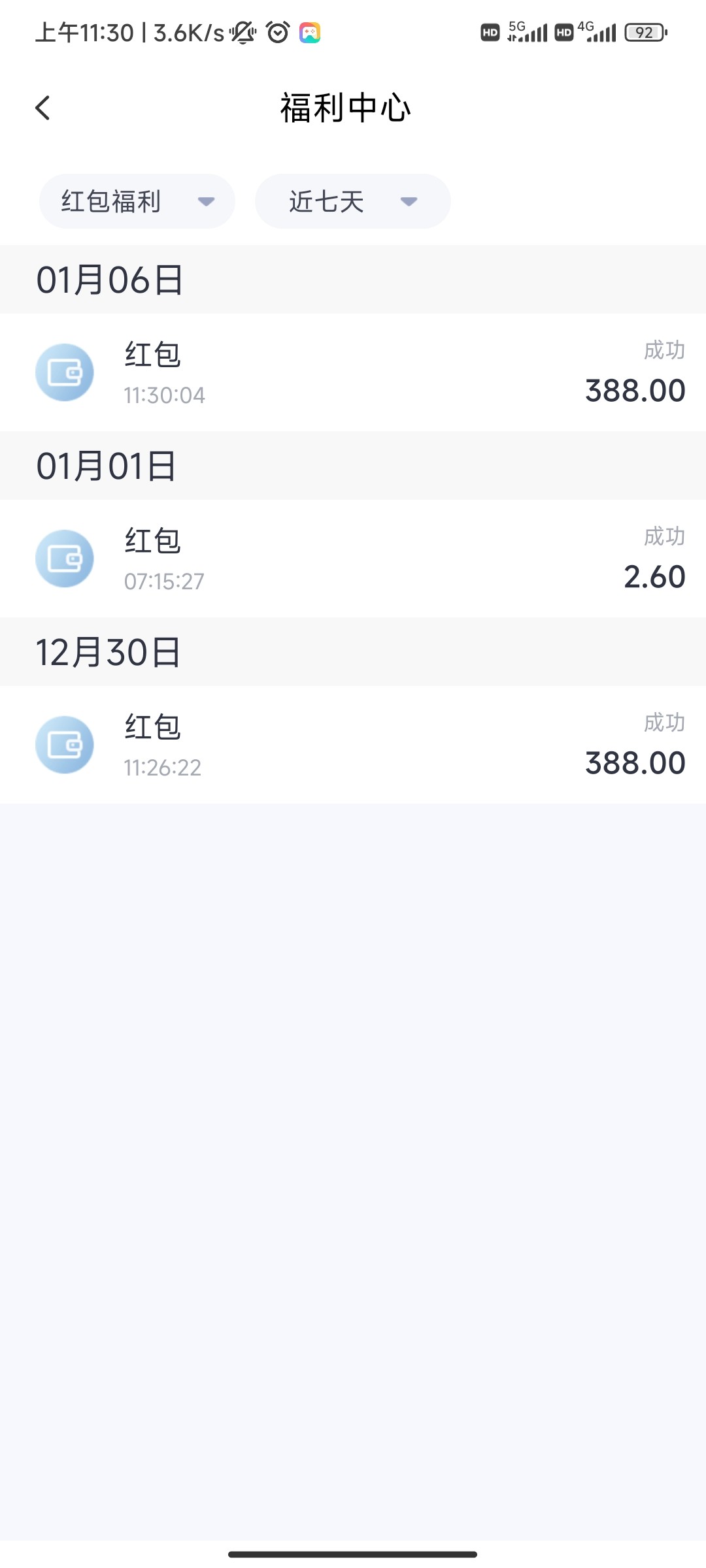
Task: Click the arrow beside 红包福利
Action: click(207, 201)
